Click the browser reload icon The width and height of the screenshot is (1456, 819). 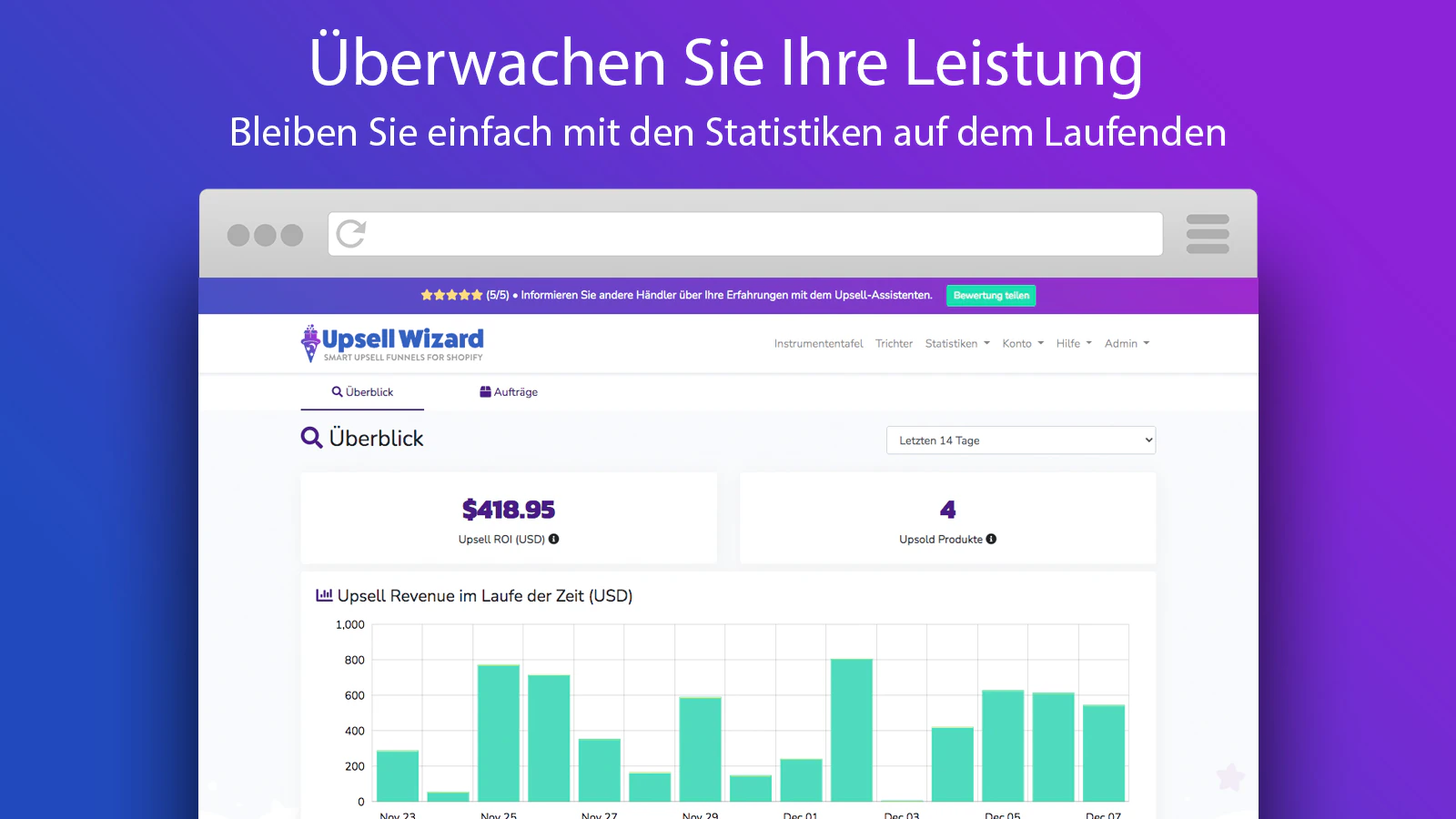351,234
